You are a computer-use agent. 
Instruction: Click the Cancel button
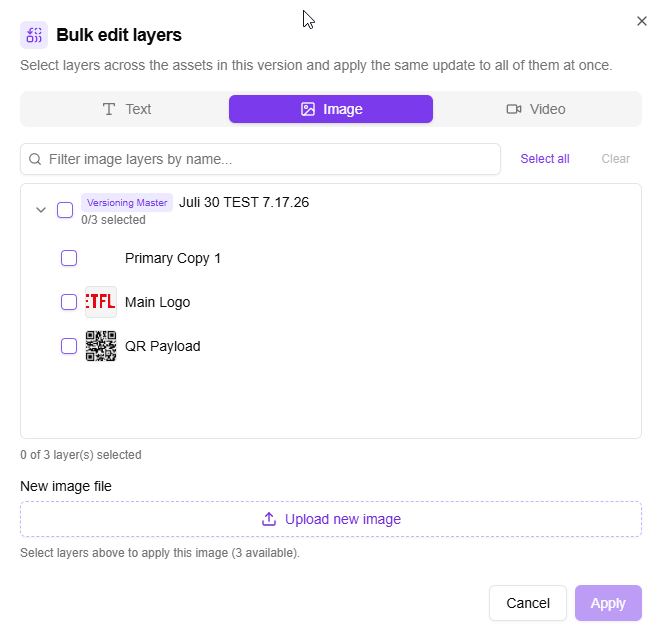click(528, 603)
